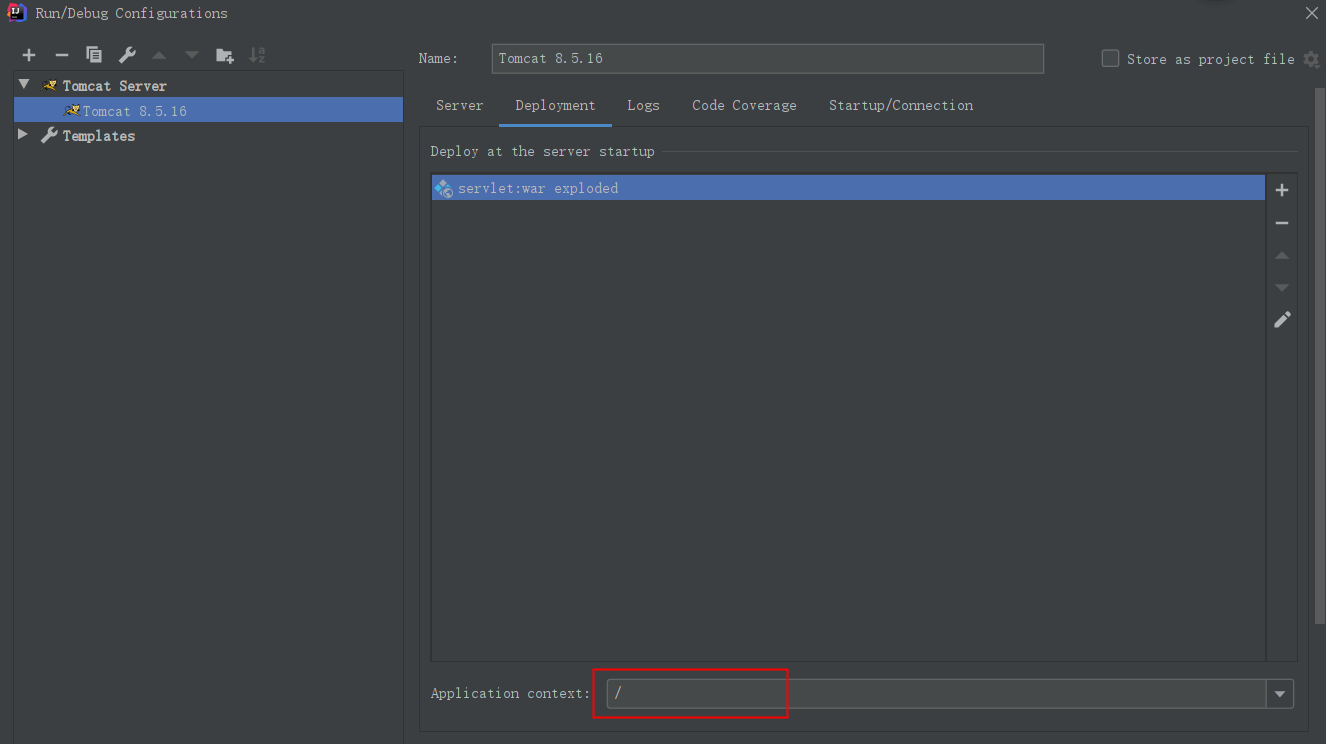The image size is (1326, 744).
Task: Select the artifact icon of servlet:war exploded
Action: 443,188
